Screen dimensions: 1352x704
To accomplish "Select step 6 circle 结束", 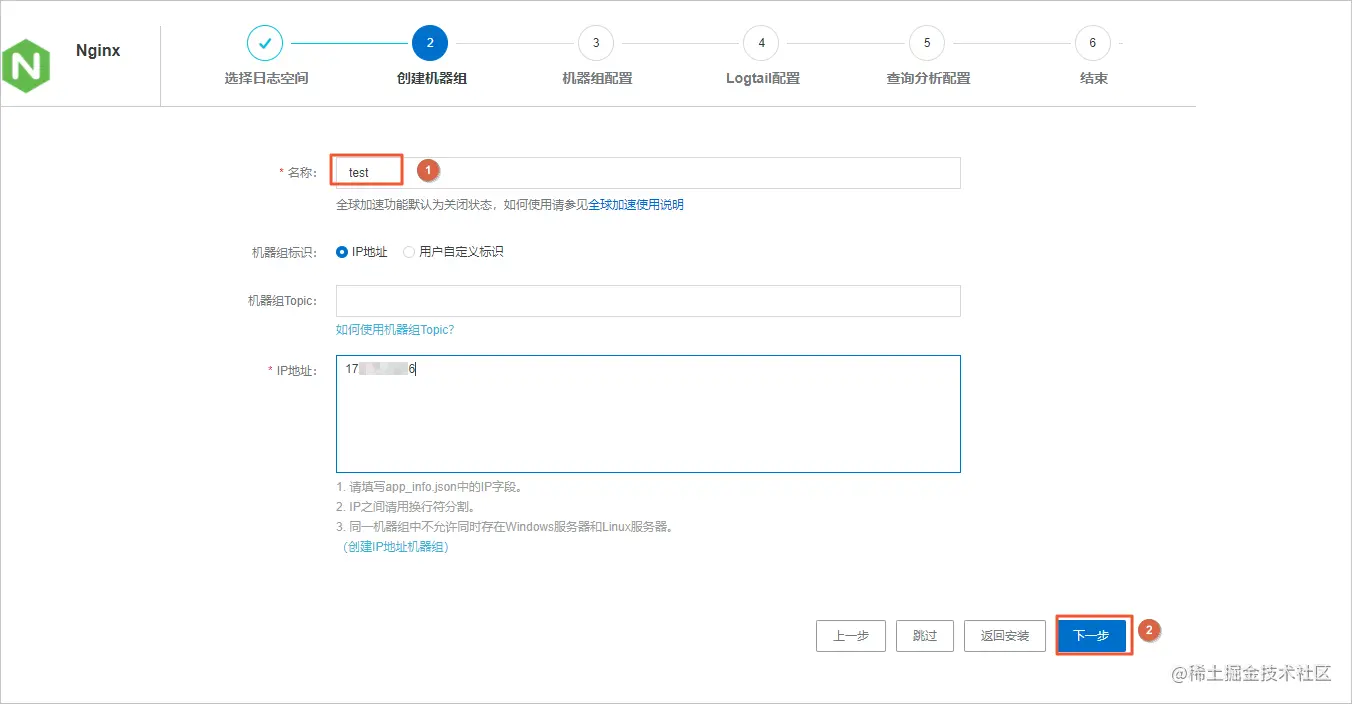I will [x=1092, y=43].
